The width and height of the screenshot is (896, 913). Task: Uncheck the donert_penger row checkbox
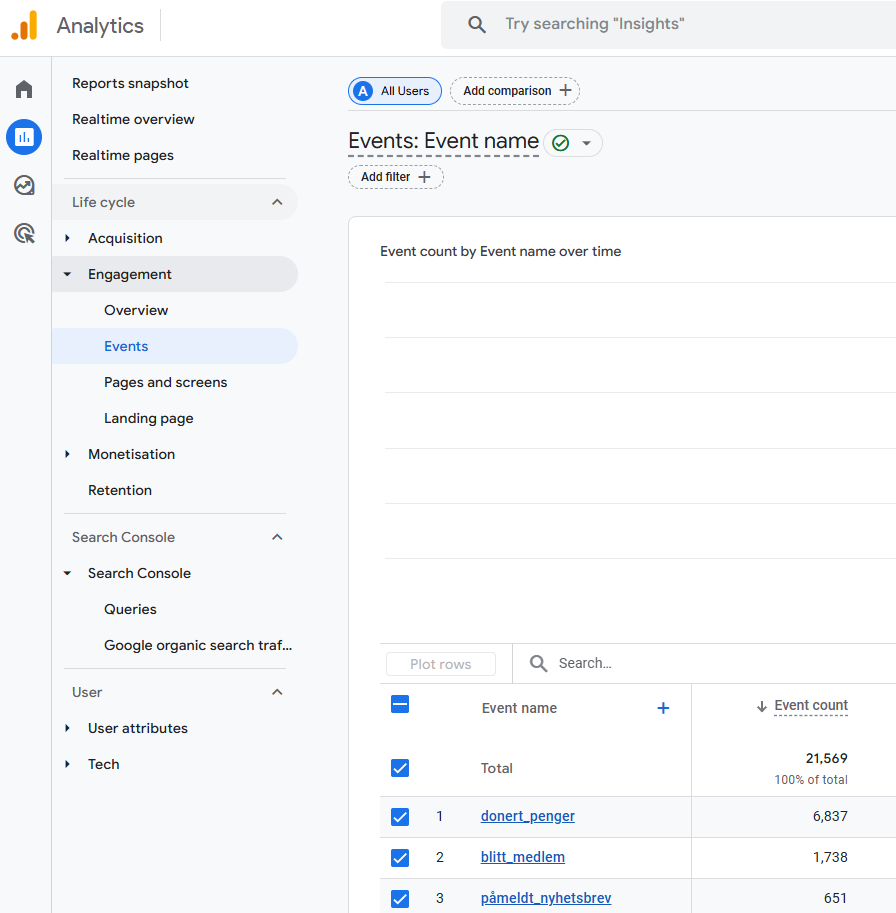click(400, 817)
